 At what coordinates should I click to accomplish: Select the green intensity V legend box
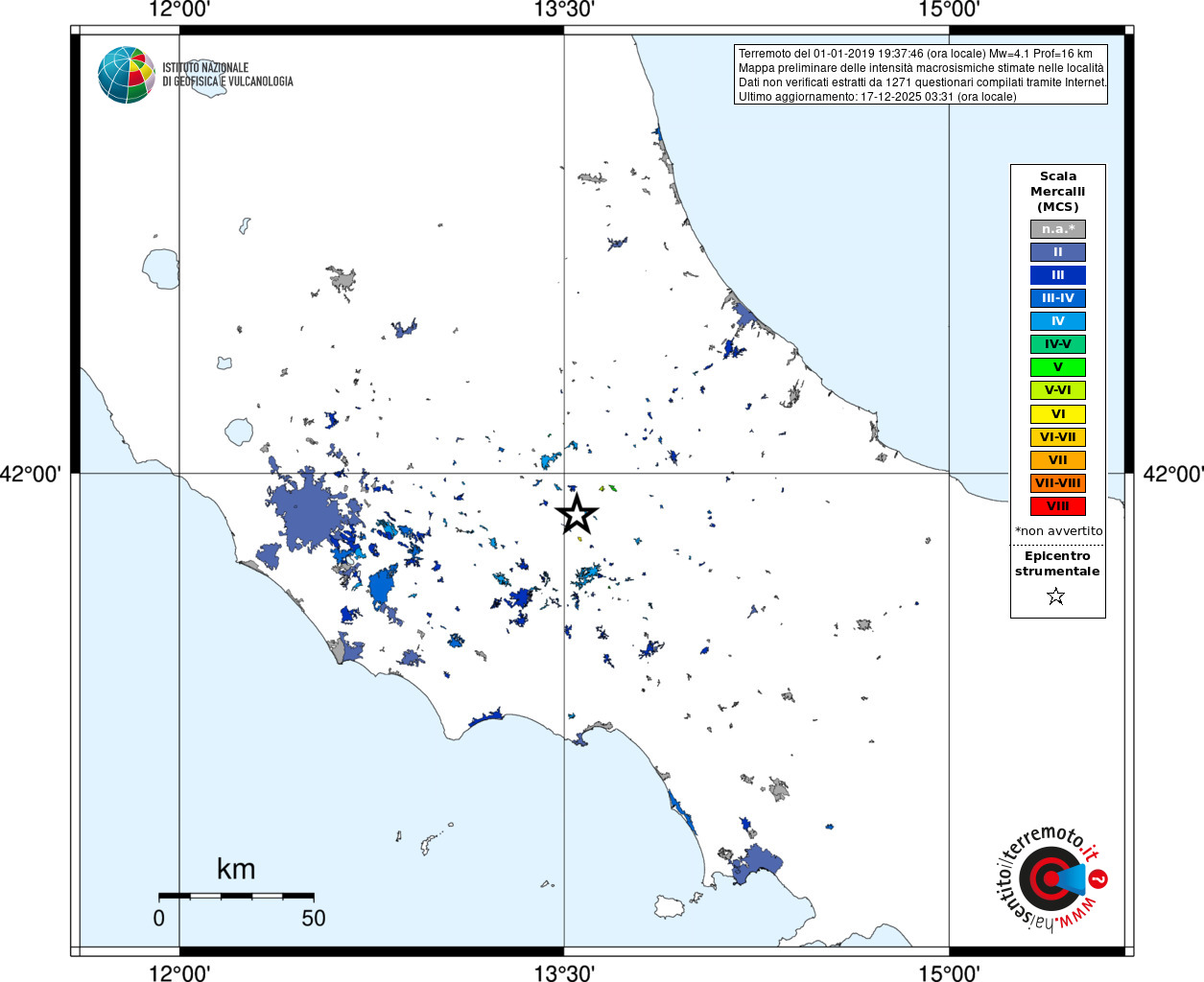(x=1058, y=367)
